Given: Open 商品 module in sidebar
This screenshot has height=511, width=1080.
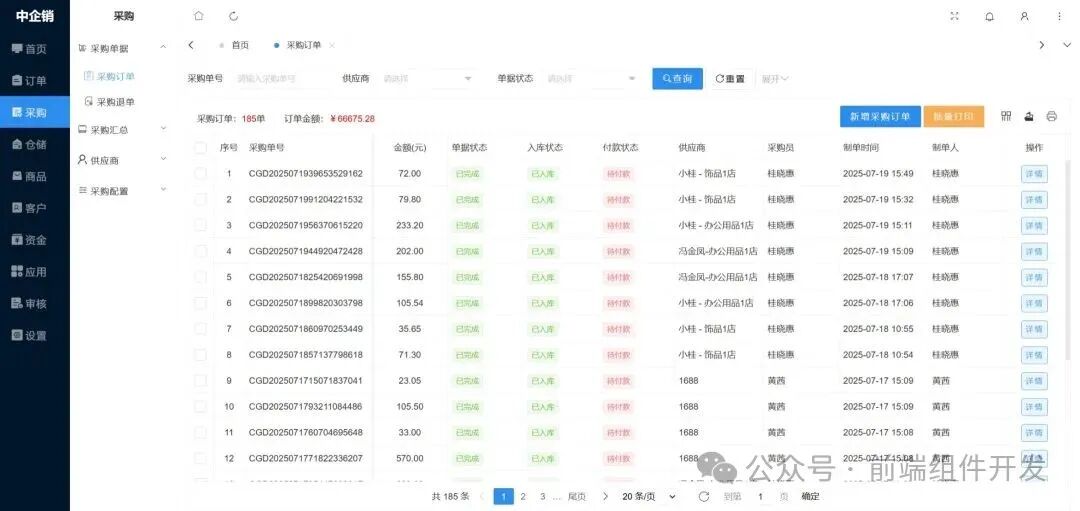Looking at the screenshot, I should pos(34,176).
